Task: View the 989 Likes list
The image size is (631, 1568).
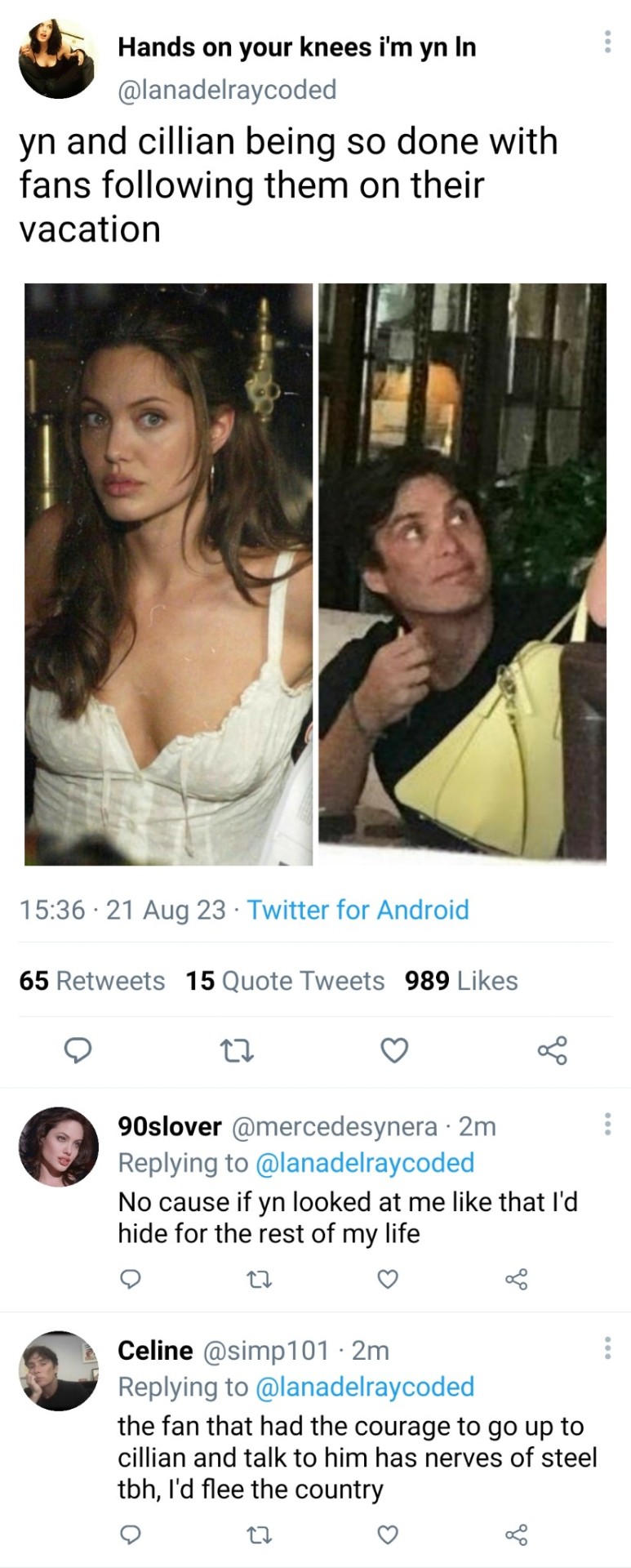Action: 461,980
